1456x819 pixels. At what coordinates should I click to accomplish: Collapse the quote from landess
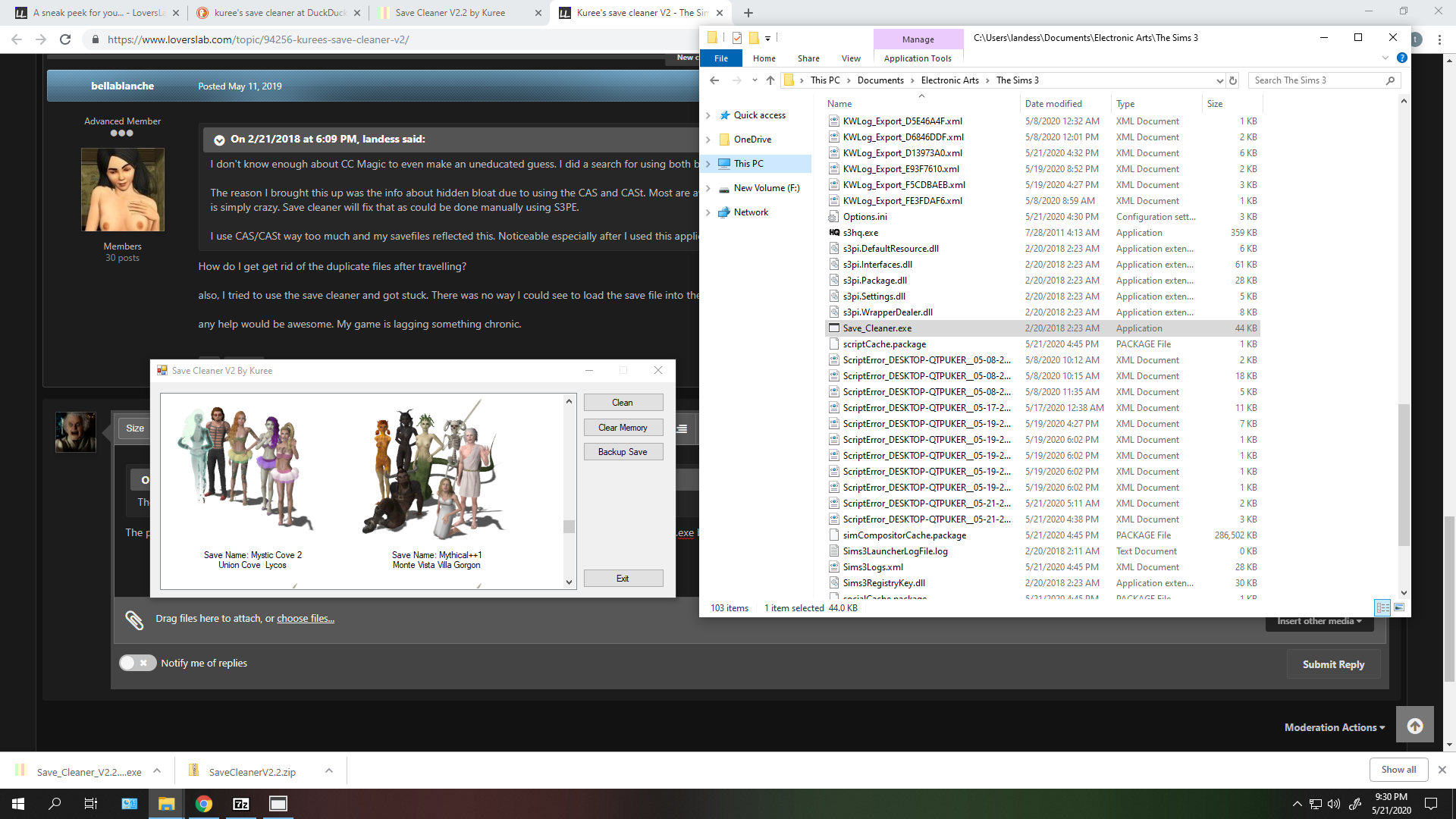pos(219,140)
